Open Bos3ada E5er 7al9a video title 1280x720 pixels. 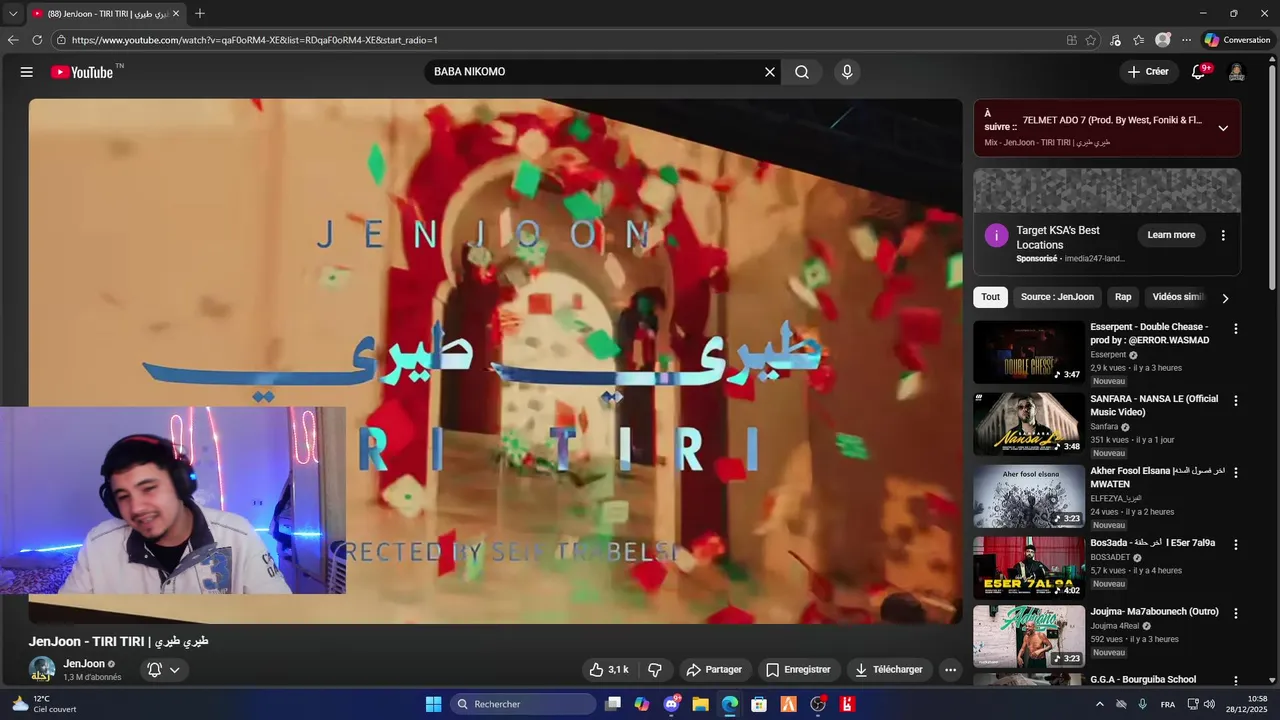pos(1152,543)
